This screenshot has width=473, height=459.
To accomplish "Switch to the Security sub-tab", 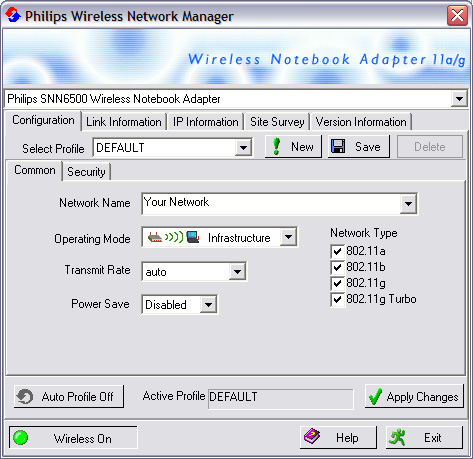I will coord(86,172).
